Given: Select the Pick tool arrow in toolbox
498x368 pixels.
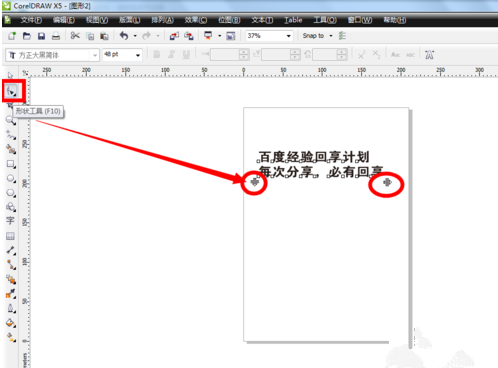Looking at the screenshot, I should pos(10,75).
